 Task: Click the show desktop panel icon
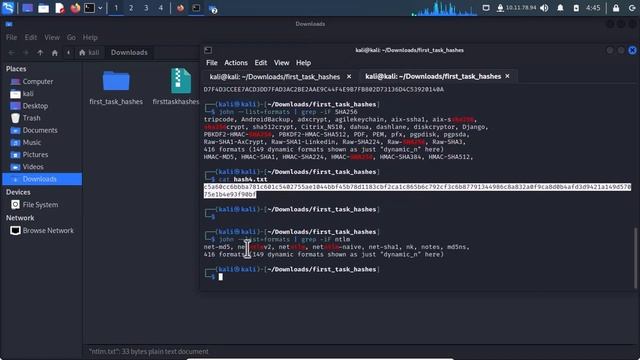tap(28, 8)
